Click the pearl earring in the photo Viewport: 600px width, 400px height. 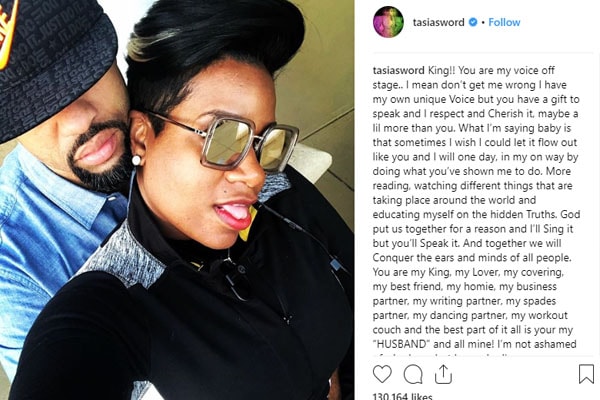pyautogui.click(x=136, y=160)
